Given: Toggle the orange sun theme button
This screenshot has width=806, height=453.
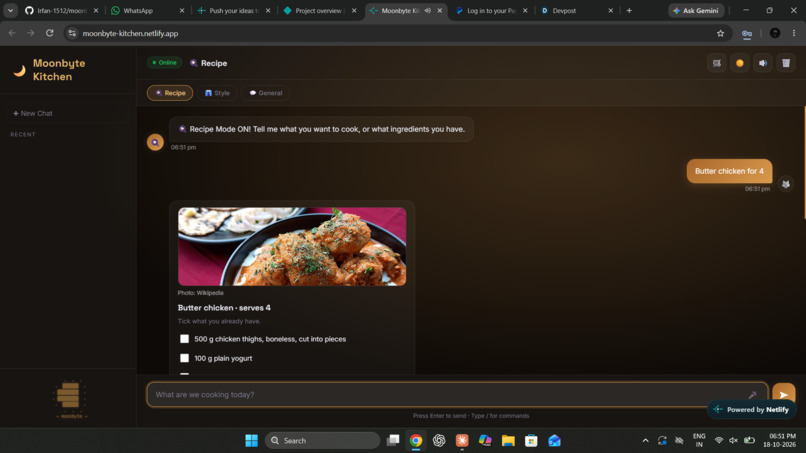Looking at the screenshot, I should pyautogui.click(x=740, y=63).
